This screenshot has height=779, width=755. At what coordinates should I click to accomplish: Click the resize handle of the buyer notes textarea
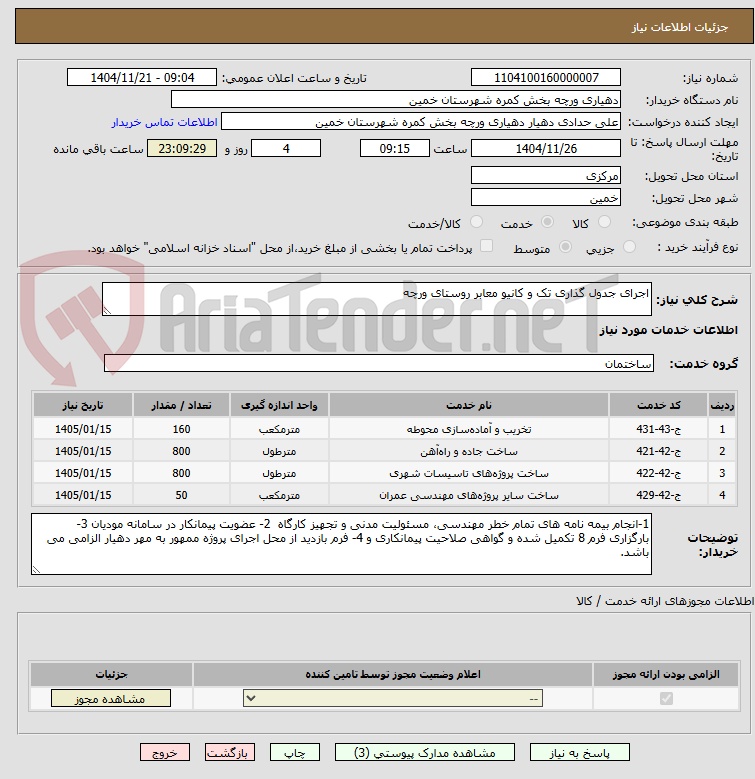point(36,570)
